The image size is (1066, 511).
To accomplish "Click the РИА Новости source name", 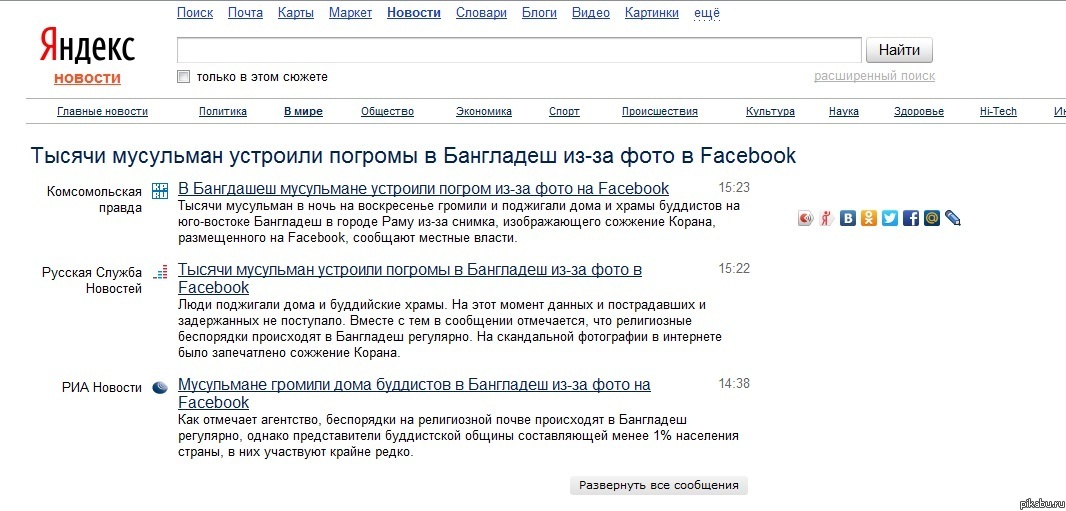I will point(102,388).
